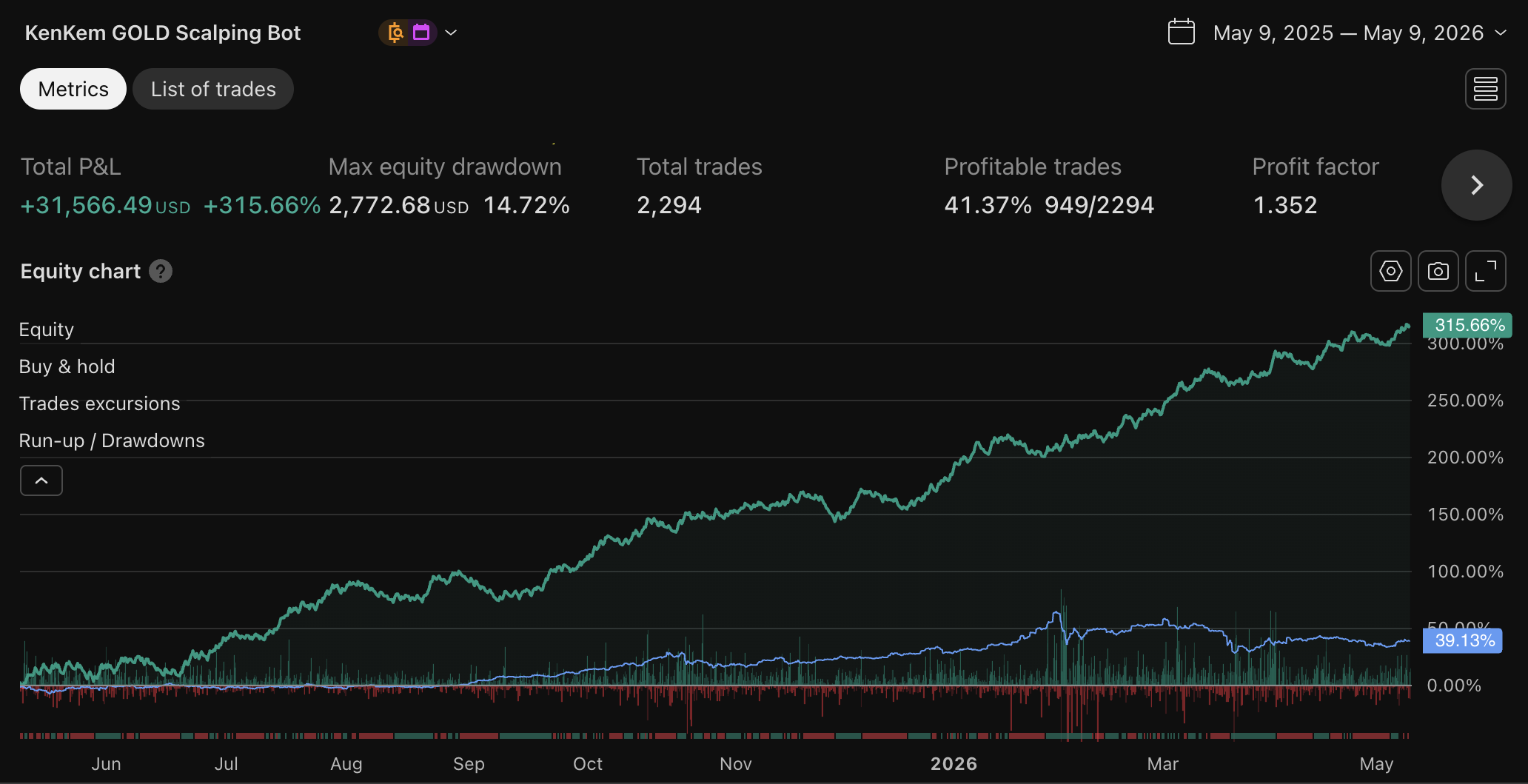Click the Total trades value 2,294
Screen dimensions: 1528x784
pyautogui.click(x=669, y=205)
